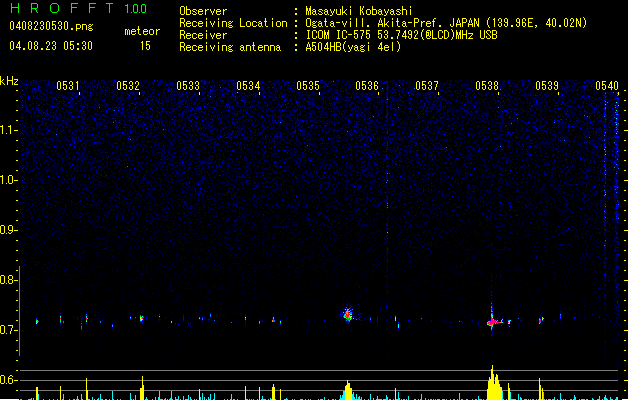Click the Receiver label
The width and height of the screenshot is (629, 400).
point(203,35)
